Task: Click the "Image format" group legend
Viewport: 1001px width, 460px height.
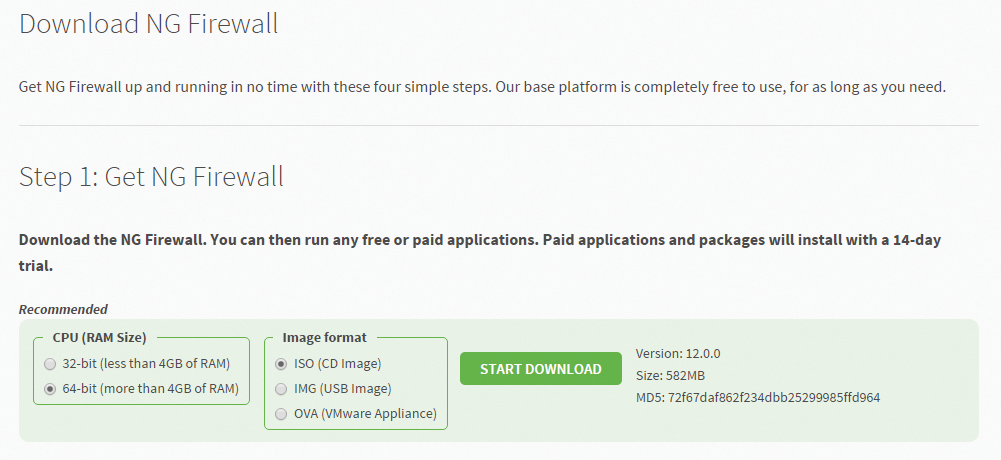Action: [x=325, y=337]
